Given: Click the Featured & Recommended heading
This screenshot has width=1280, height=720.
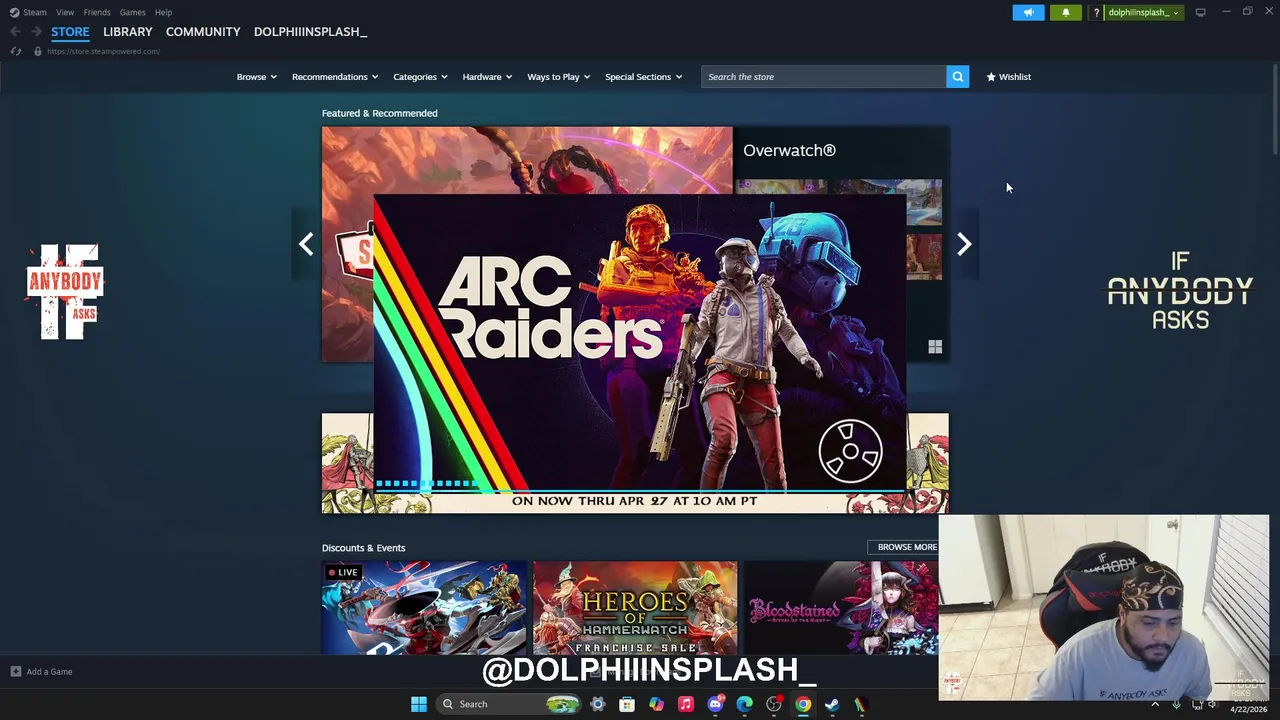Looking at the screenshot, I should coord(379,113).
